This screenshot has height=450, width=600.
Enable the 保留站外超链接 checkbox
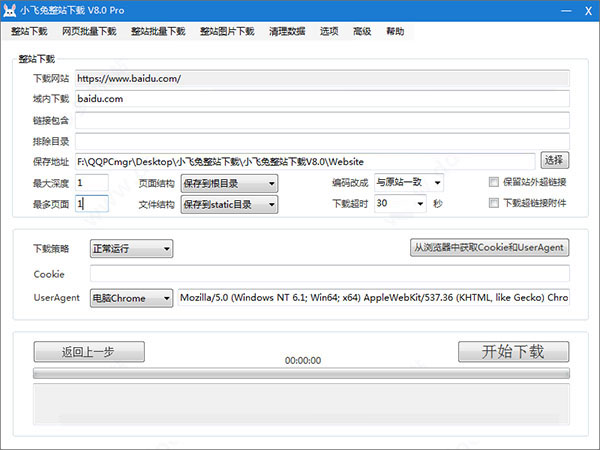pos(494,182)
